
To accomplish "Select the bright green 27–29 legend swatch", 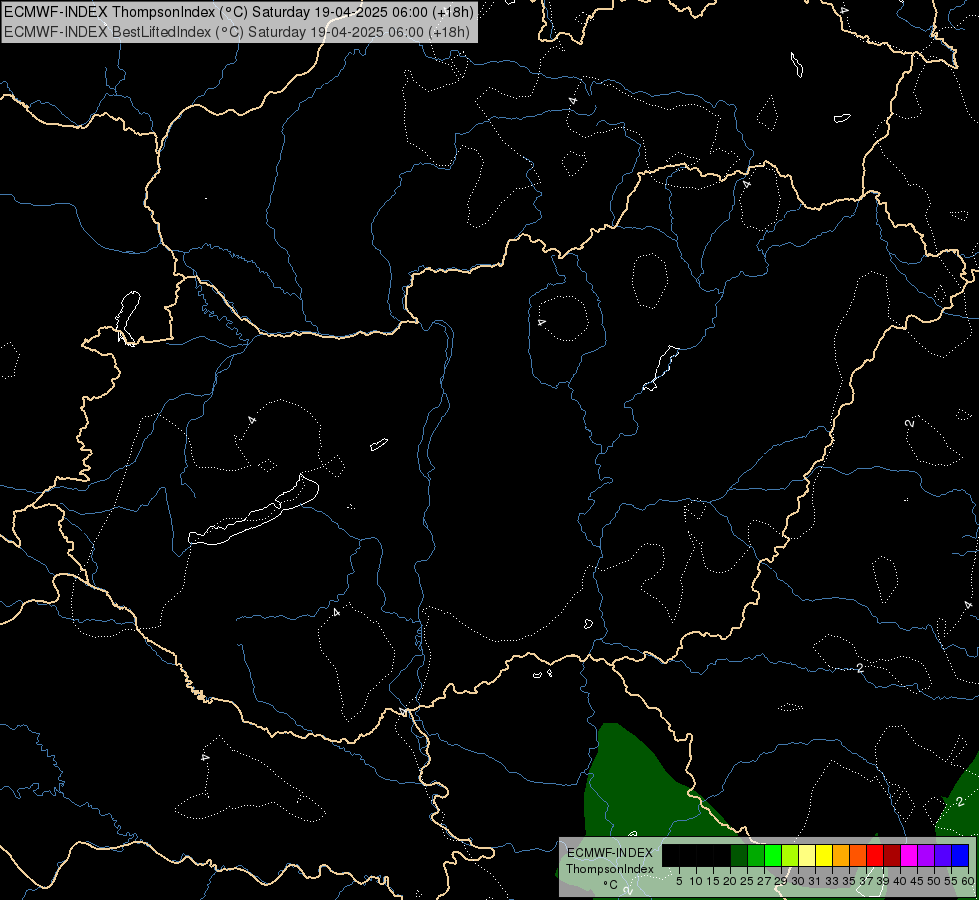I will [772, 855].
